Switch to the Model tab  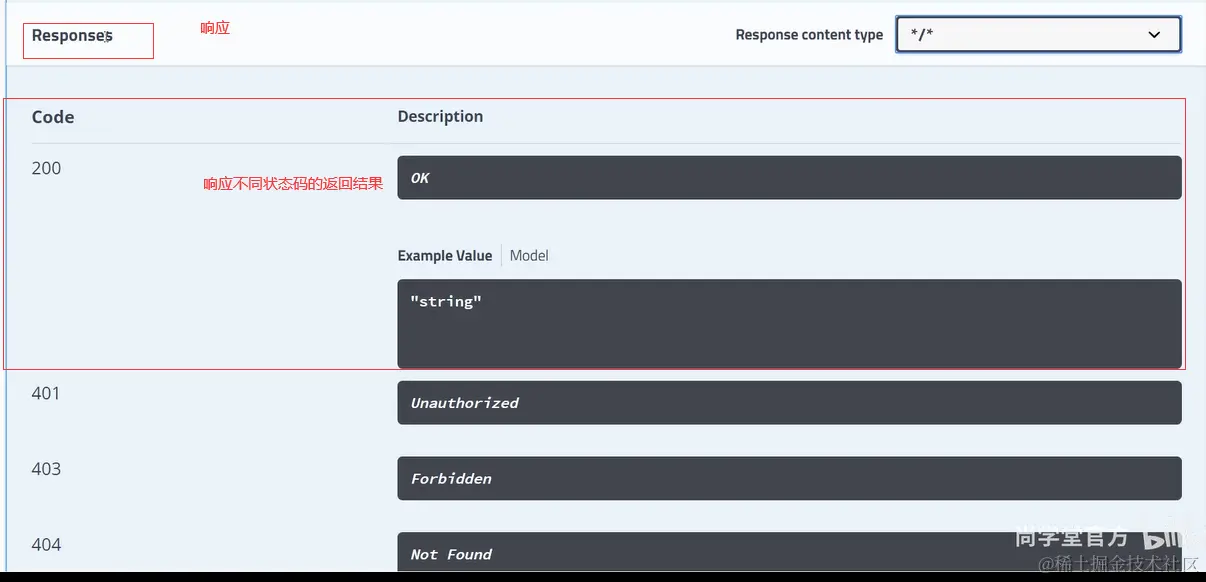pyautogui.click(x=529, y=255)
